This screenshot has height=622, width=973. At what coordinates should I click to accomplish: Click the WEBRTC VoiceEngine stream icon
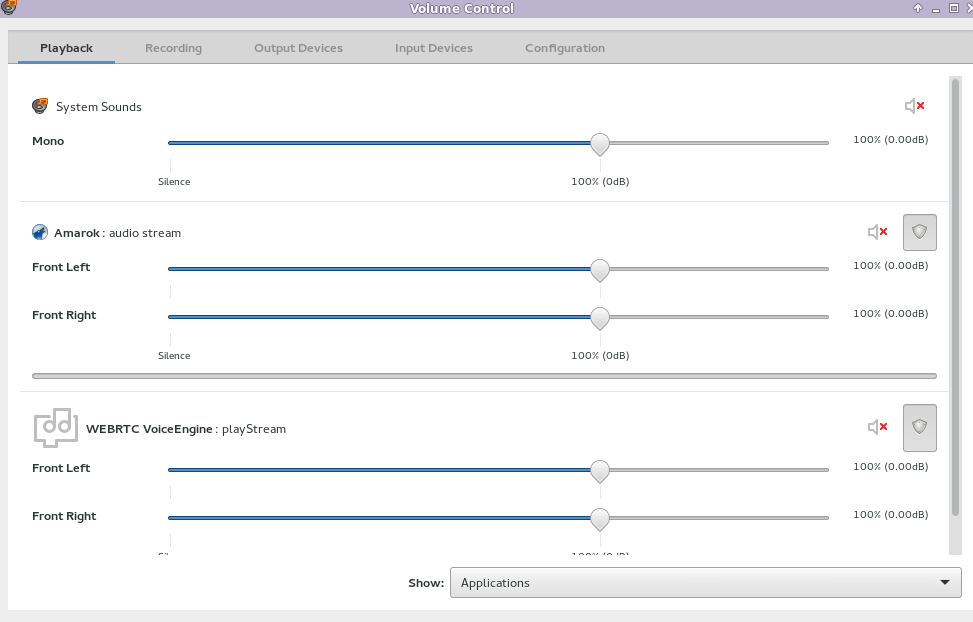55,427
